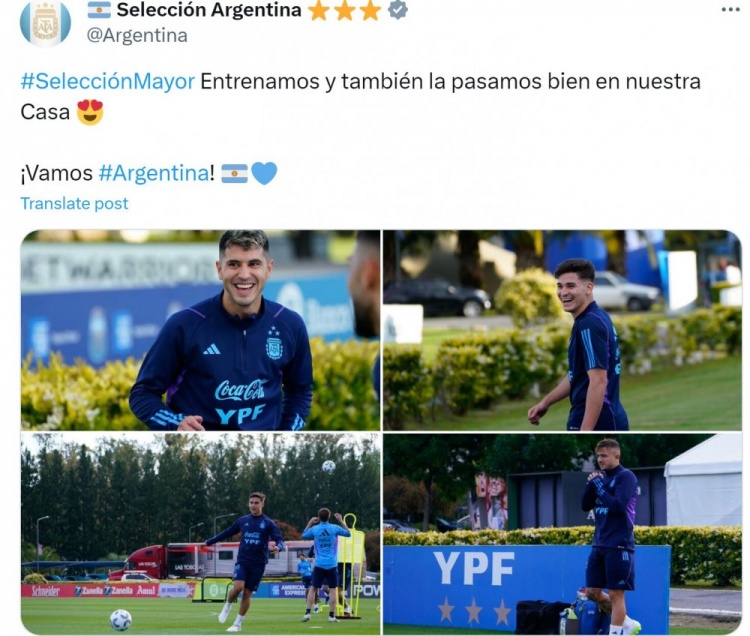Click the word Casa in the post
Screen dimensions: 750x636
click(x=45, y=112)
